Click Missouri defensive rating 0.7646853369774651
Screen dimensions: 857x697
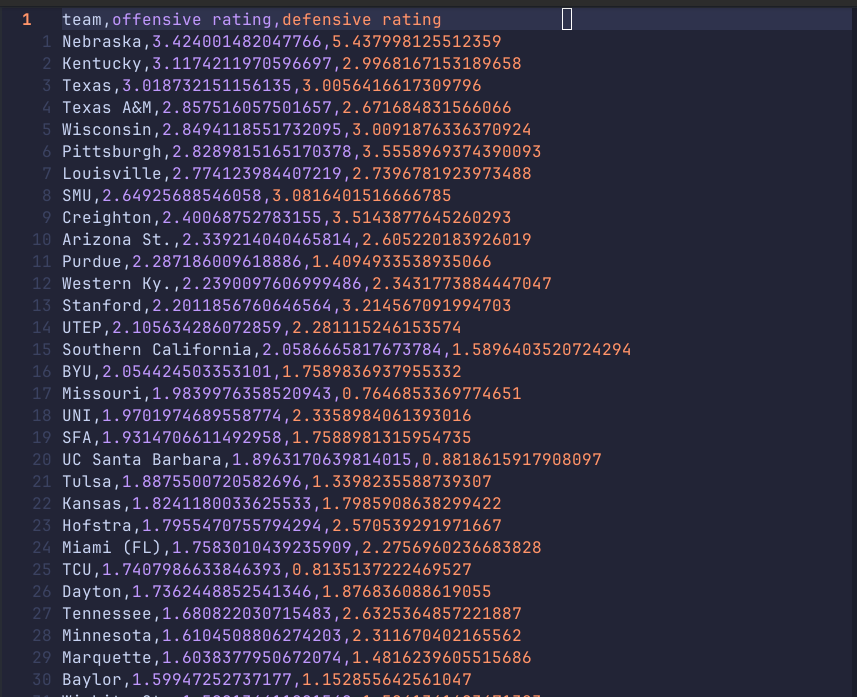tap(431, 394)
